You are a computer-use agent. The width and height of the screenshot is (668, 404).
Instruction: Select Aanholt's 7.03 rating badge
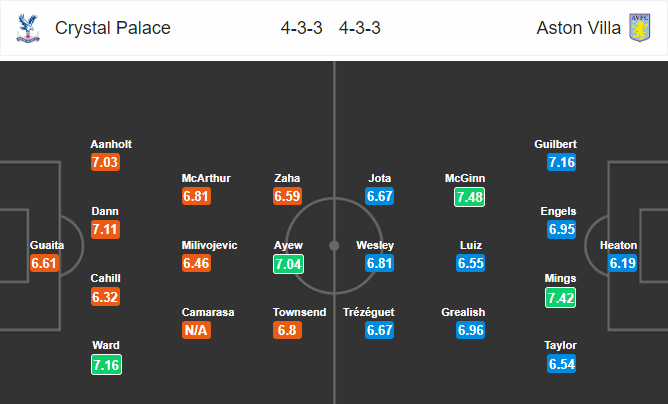(x=105, y=162)
